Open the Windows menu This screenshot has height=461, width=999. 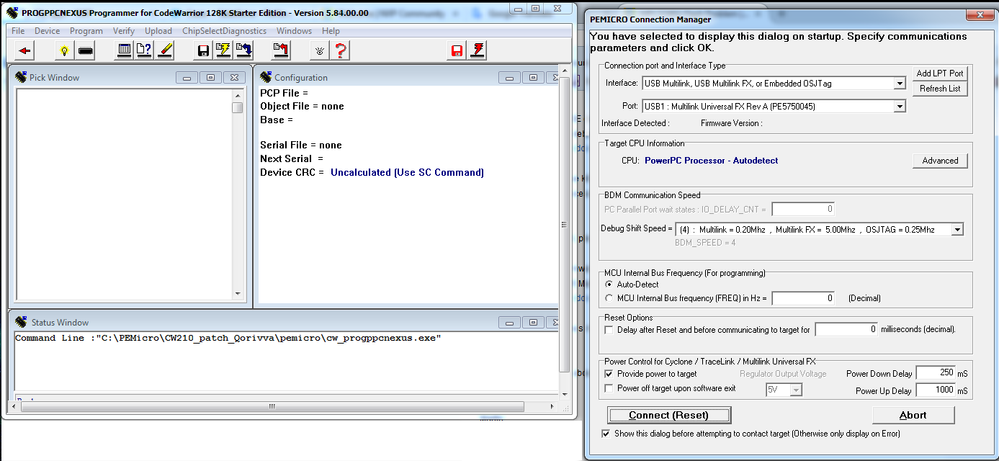click(x=294, y=31)
